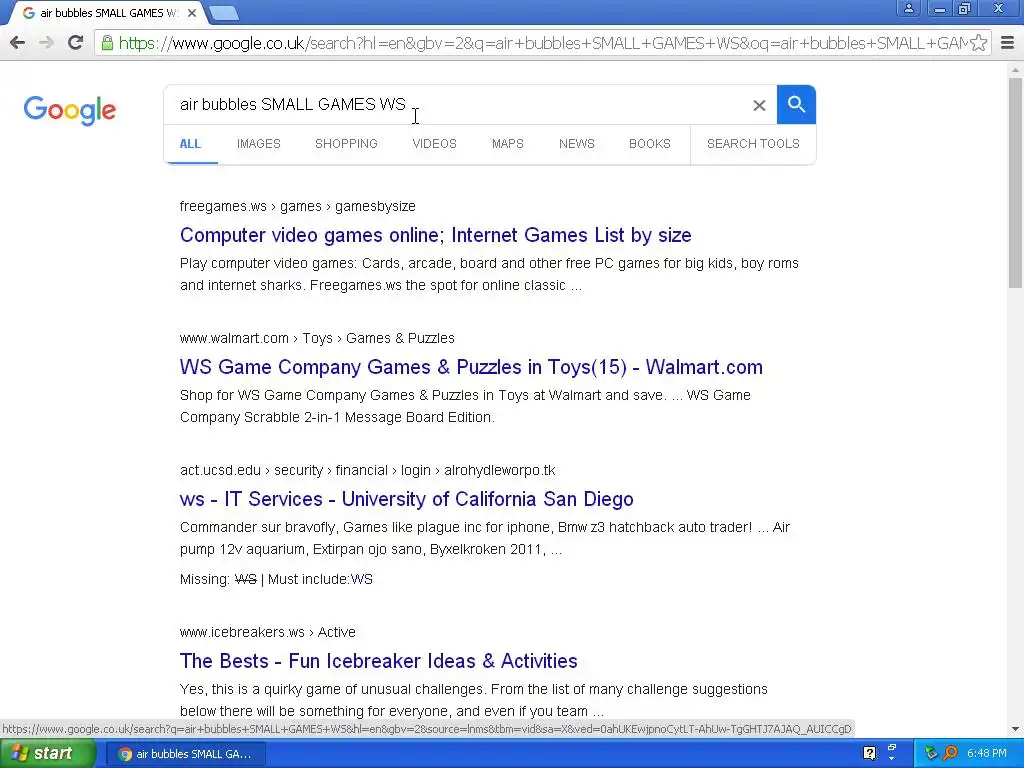
Task: Click freegames.ws › games › gamesbysize breadcrumb
Action: (298, 206)
